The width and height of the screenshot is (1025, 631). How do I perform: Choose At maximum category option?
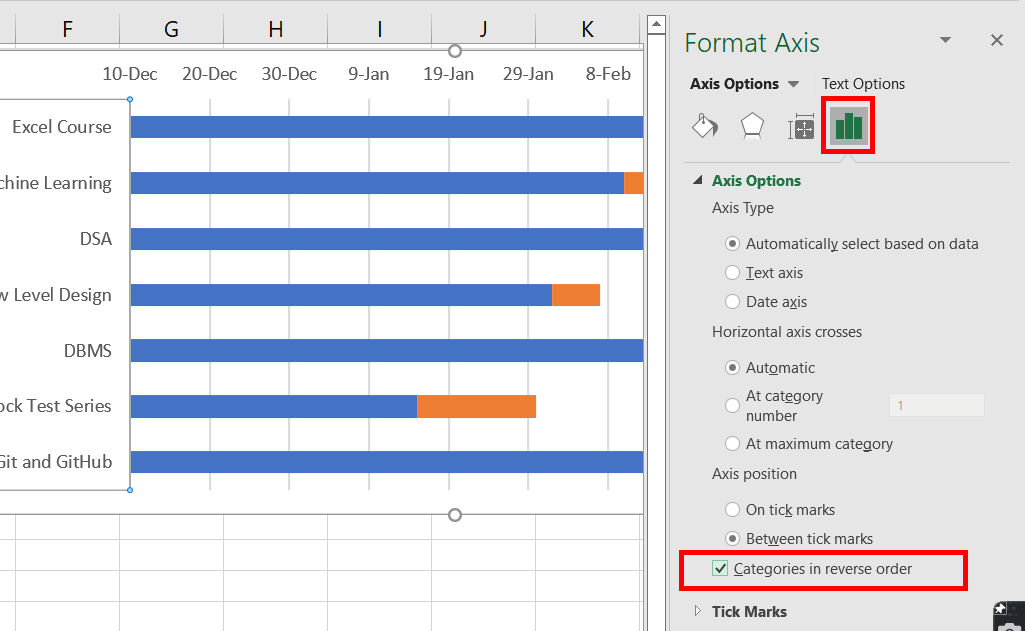tap(733, 444)
